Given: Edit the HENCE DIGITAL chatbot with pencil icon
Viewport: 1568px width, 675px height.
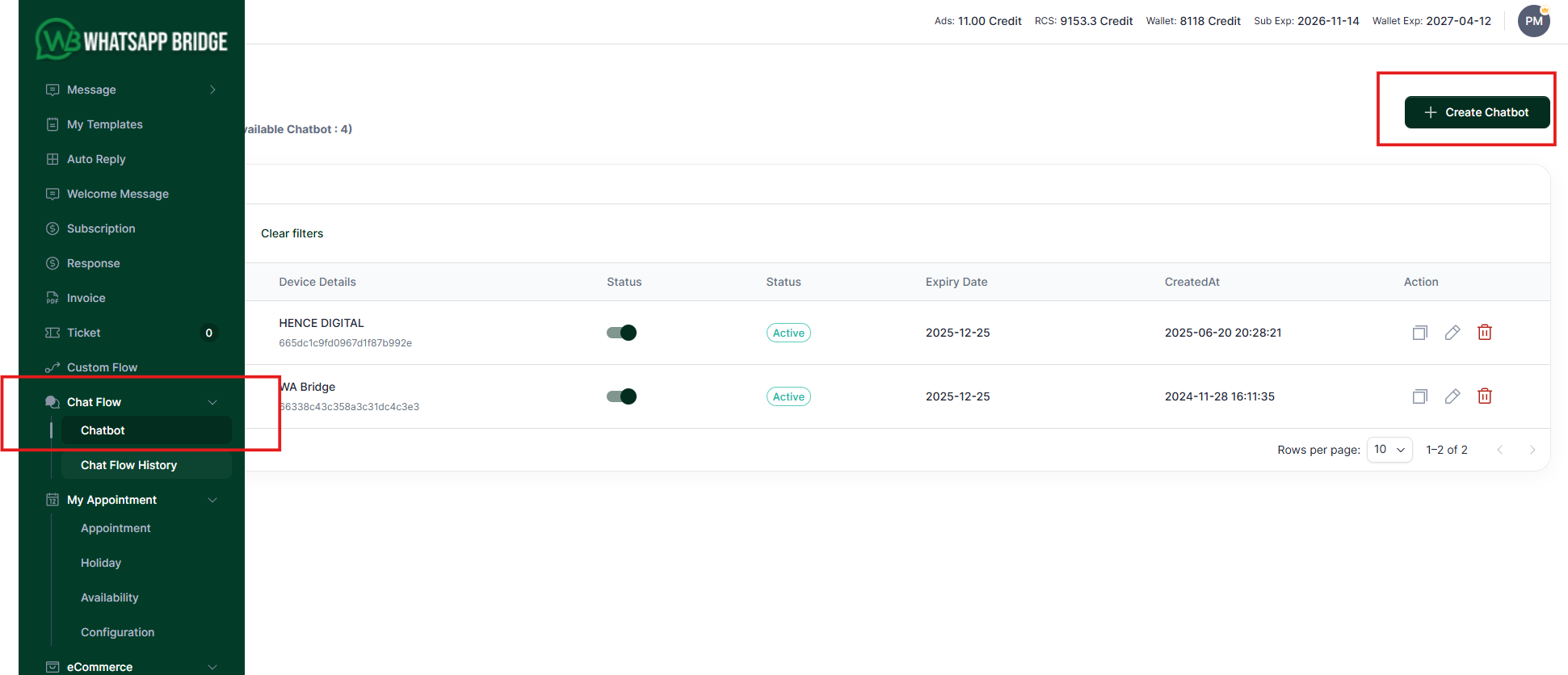Looking at the screenshot, I should (x=1452, y=333).
